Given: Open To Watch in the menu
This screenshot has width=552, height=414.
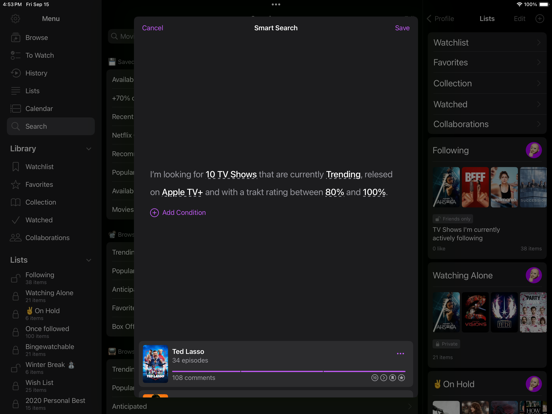Looking at the screenshot, I should [x=51, y=55].
